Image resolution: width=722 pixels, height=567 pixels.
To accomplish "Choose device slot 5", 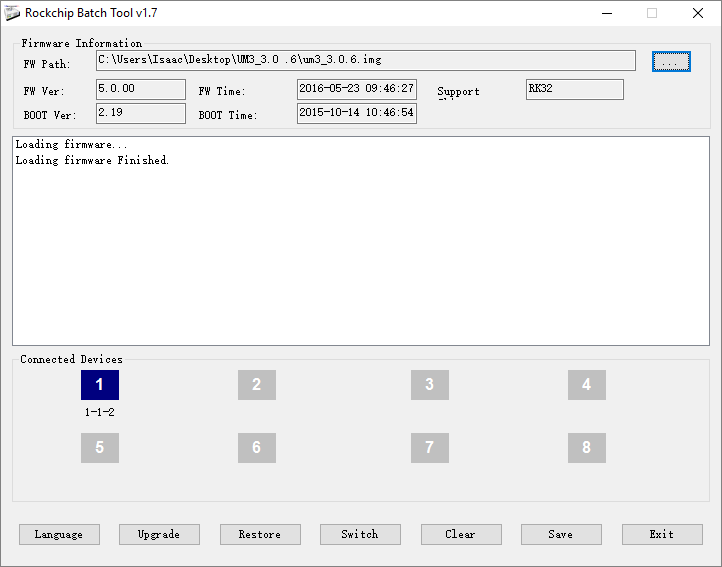I will [99, 448].
